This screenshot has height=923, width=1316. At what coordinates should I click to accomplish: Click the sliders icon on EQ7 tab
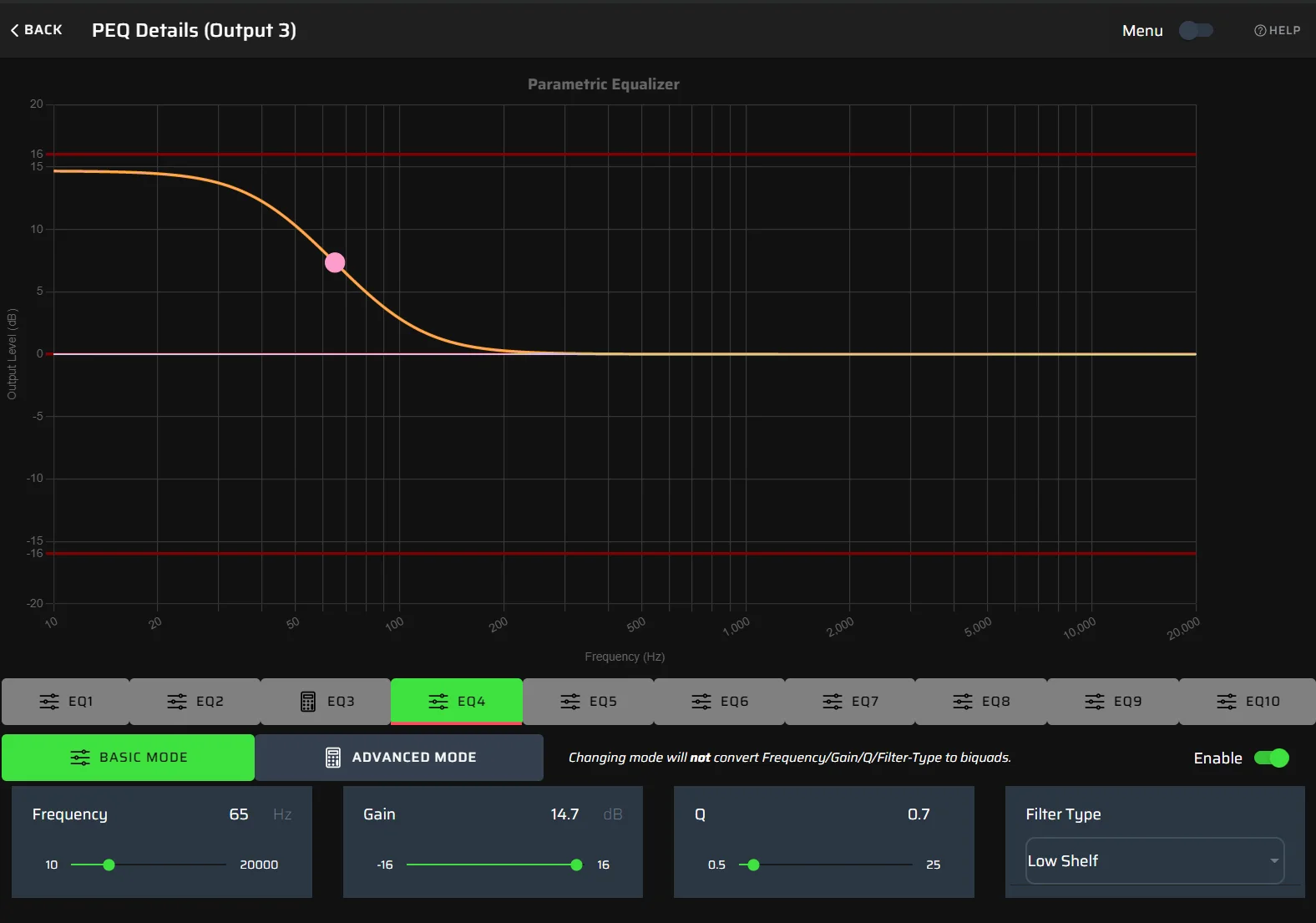click(833, 702)
